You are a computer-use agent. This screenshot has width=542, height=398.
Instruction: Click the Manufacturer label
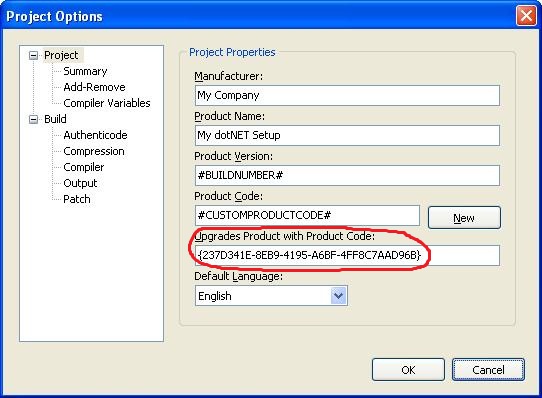coord(228,76)
